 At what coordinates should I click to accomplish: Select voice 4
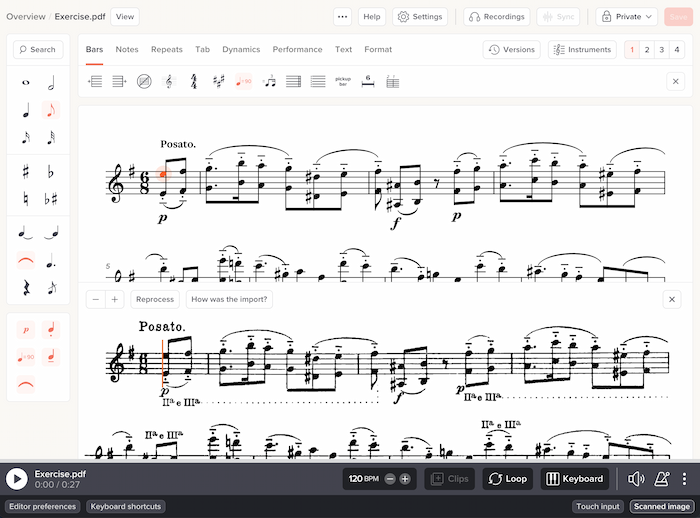[677, 50]
